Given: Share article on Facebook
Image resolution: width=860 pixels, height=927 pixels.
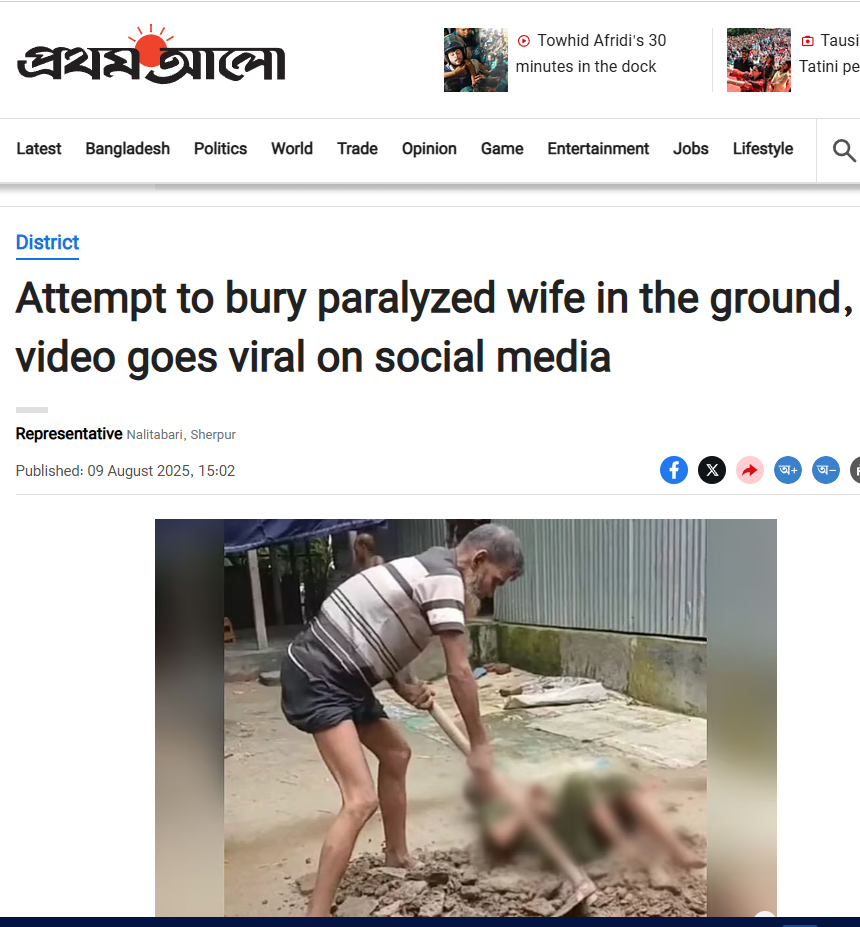Looking at the screenshot, I should (674, 470).
